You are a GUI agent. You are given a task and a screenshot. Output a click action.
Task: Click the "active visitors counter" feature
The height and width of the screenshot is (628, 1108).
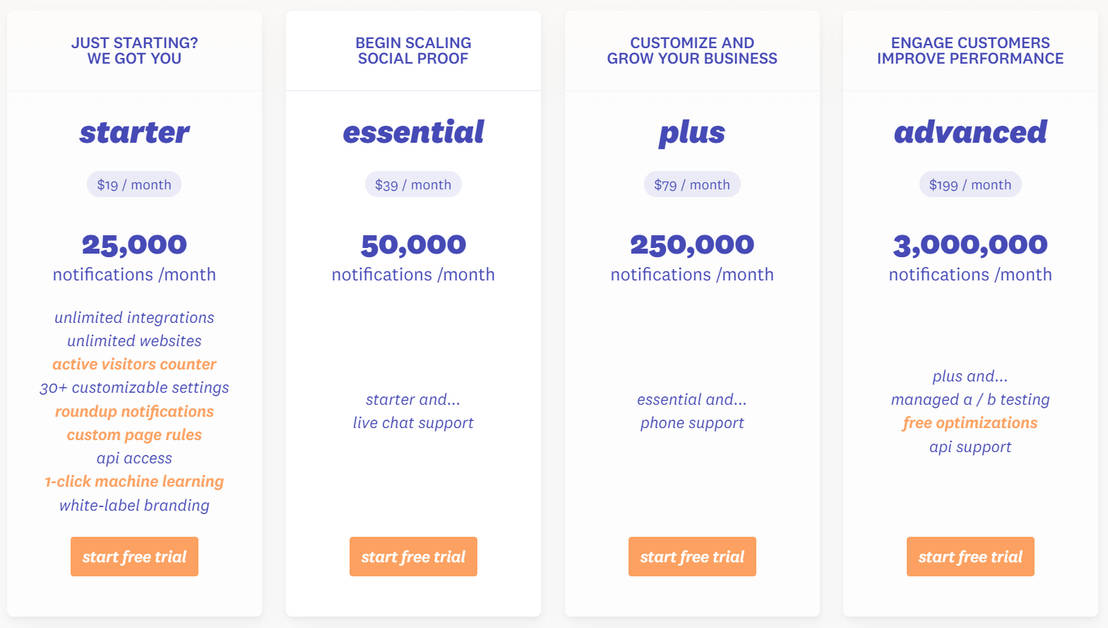[134, 364]
